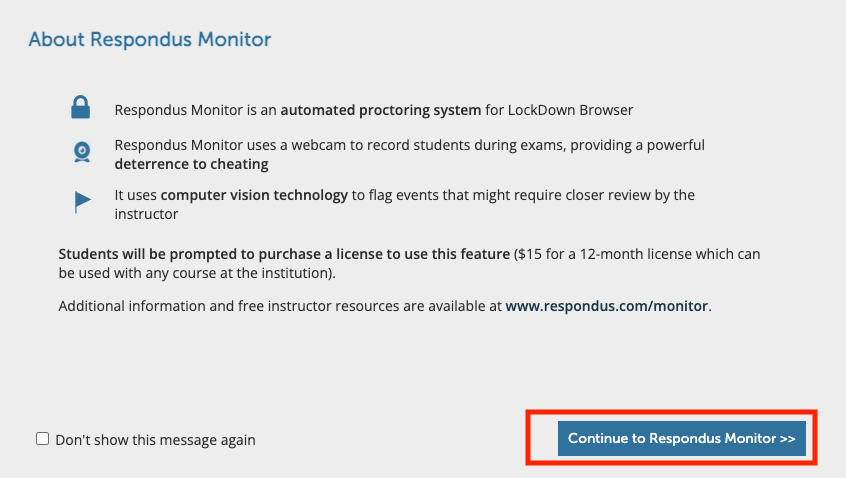Open the www.respondus.com/monitor link
The width and height of the screenshot is (846, 478).
[606, 306]
